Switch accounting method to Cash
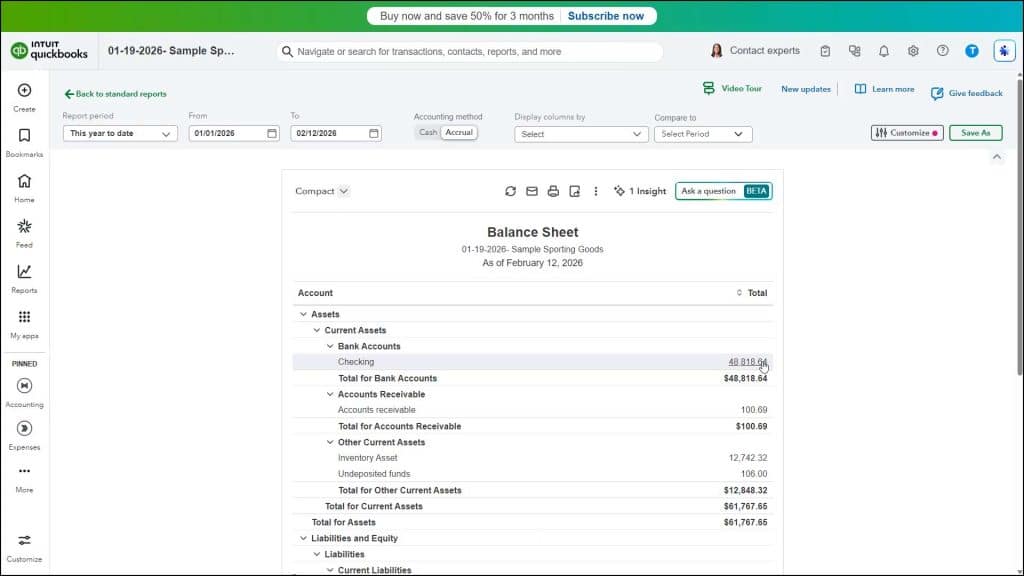This screenshot has height=576, width=1024. coord(430,131)
